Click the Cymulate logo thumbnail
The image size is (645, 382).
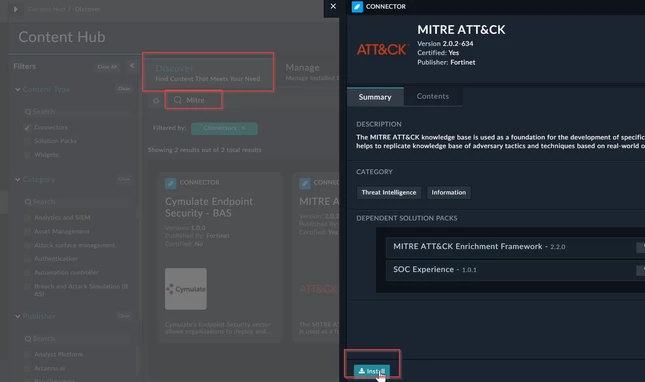(x=186, y=289)
